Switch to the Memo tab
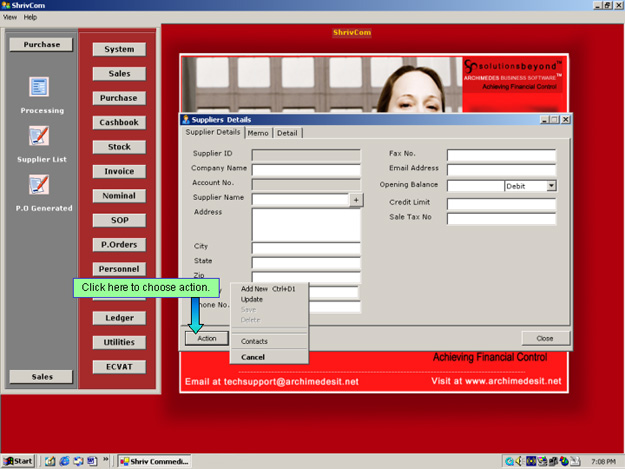625x469 pixels. (x=258, y=133)
